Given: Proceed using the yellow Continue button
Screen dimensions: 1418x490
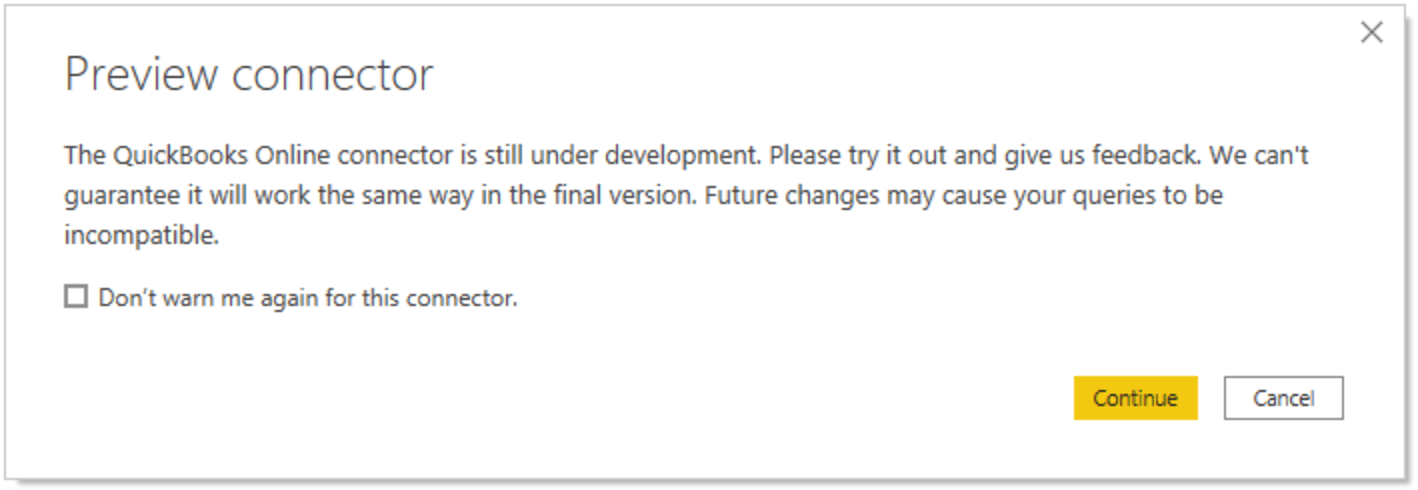Looking at the screenshot, I should [1135, 398].
